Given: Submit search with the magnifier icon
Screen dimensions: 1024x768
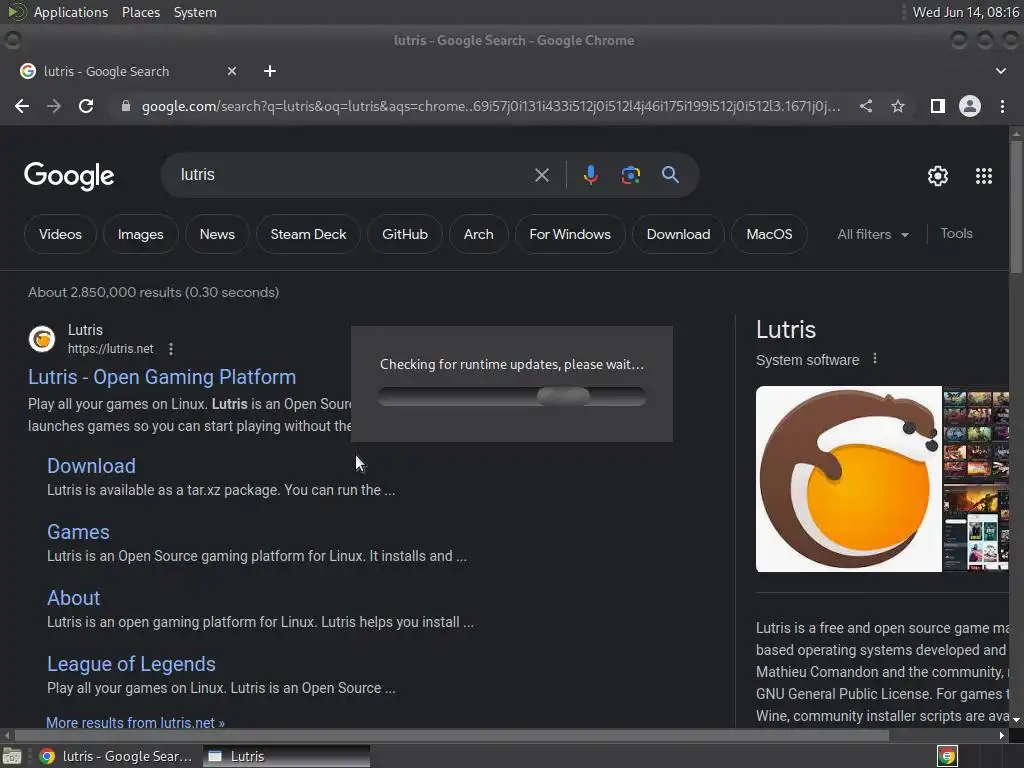Looking at the screenshot, I should (670, 174).
